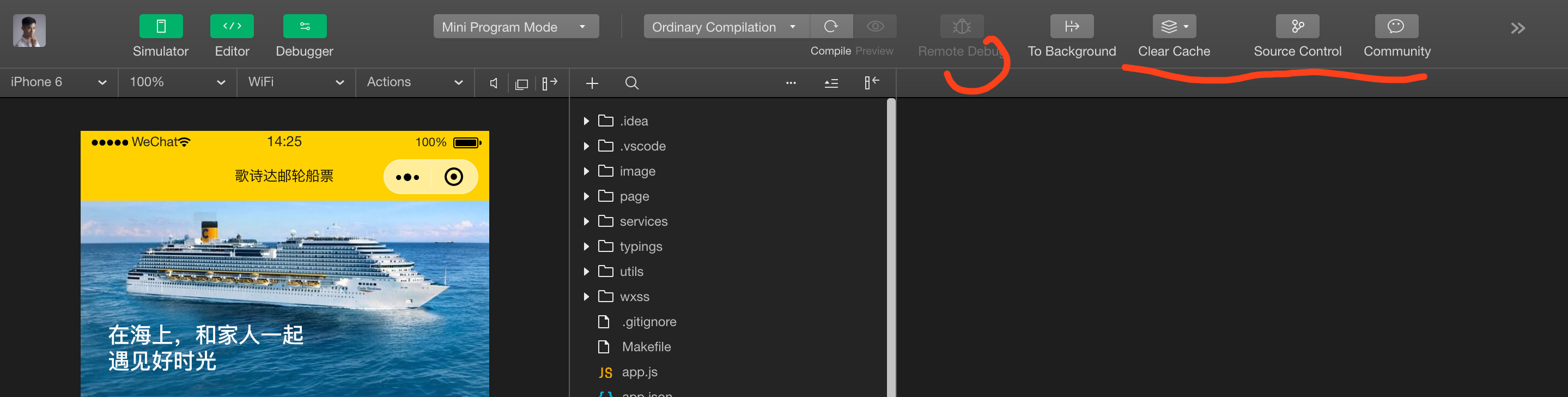Click the Remote Debug bug icon
Viewport: 1568px width, 397px height.
(x=962, y=26)
